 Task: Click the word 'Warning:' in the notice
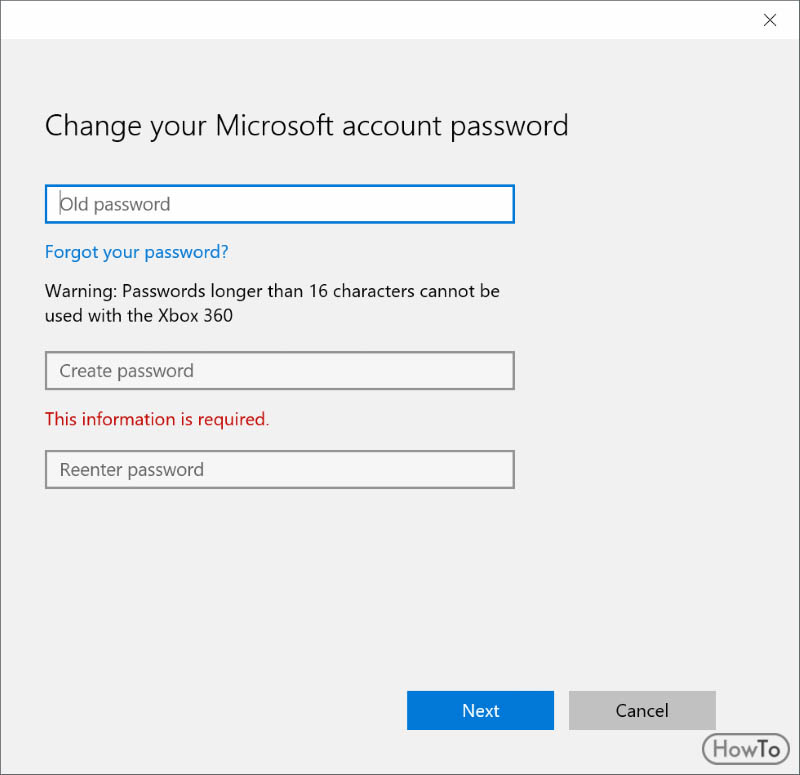(81, 291)
